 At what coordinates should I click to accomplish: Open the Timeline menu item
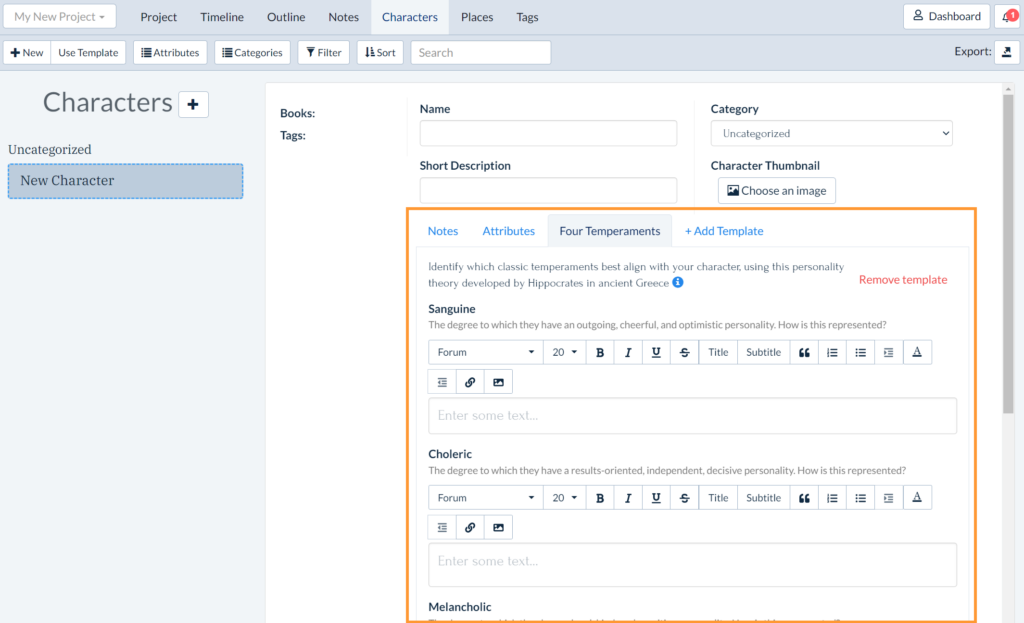point(222,17)
